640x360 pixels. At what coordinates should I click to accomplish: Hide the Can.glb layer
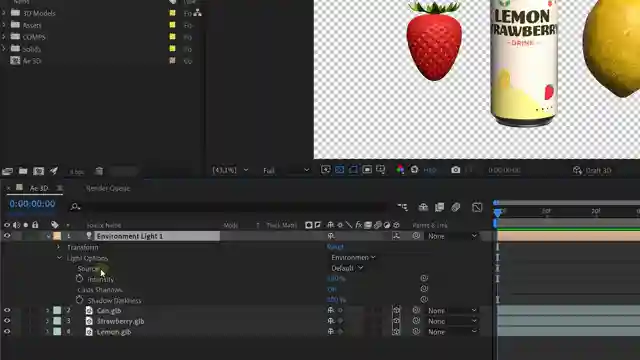coord(7,311)
